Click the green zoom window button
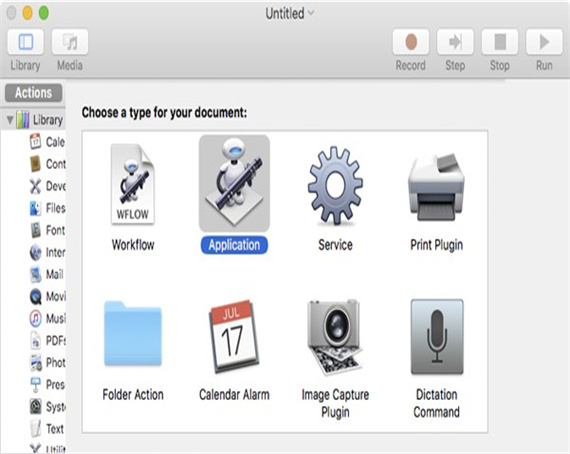The height and width of the screenshot is (454, 570). pos(44,13)
